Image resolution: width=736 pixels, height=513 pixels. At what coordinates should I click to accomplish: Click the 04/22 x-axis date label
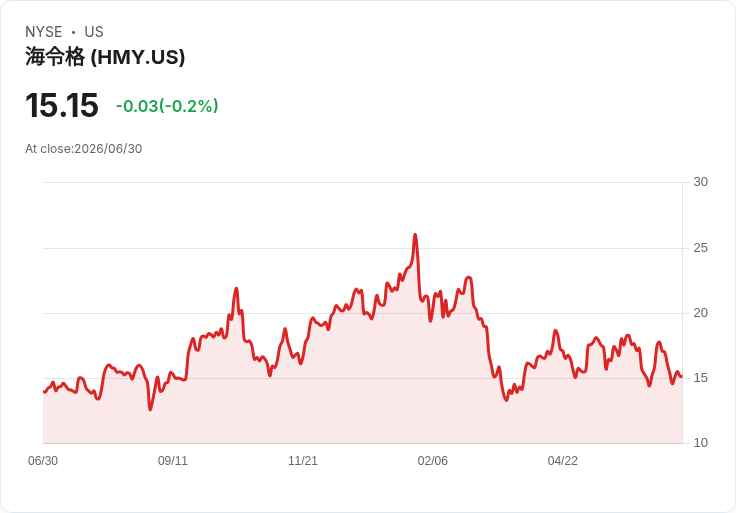pos(562,460)
